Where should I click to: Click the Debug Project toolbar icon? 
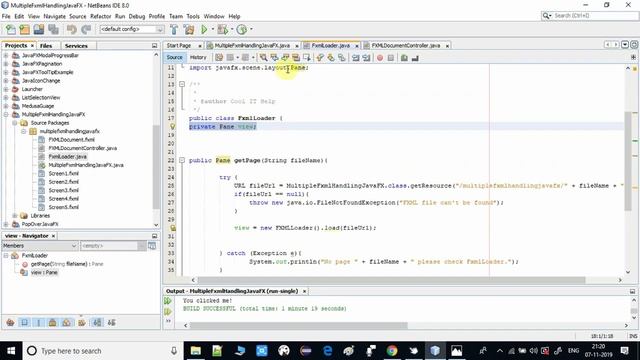point(222,29)
